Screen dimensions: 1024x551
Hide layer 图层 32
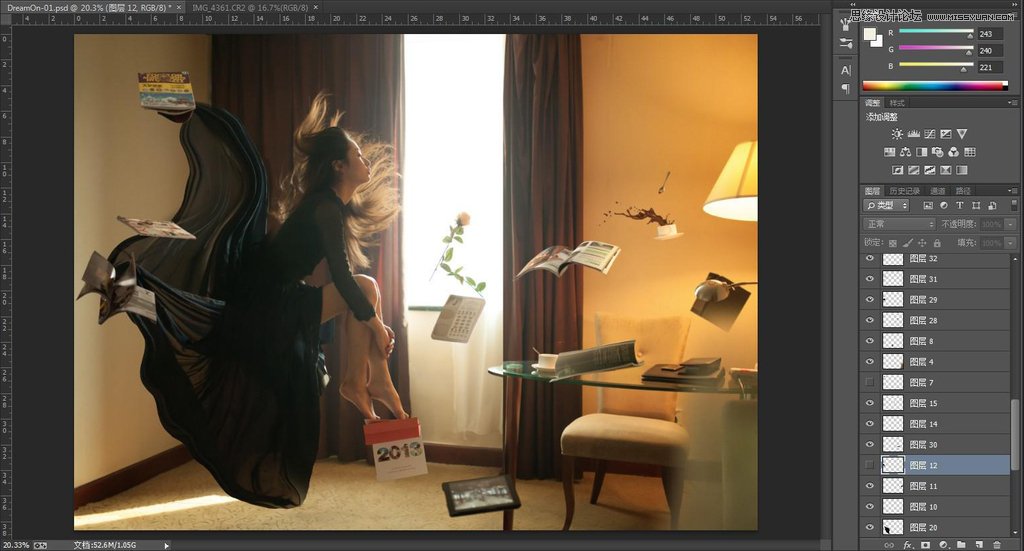[x=869, y=259]
